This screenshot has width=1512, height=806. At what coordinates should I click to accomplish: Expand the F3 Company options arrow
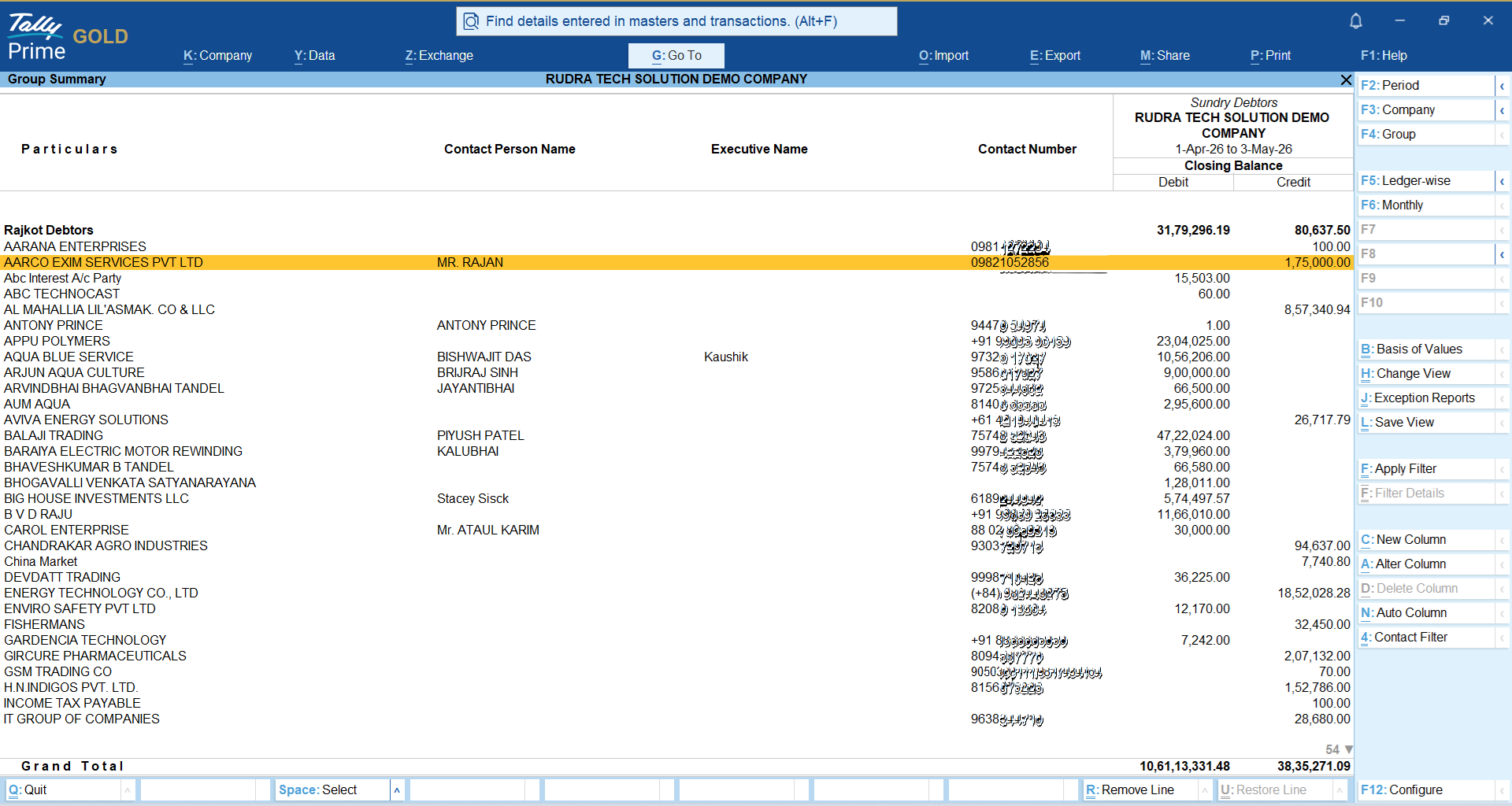click(1502, 110)
